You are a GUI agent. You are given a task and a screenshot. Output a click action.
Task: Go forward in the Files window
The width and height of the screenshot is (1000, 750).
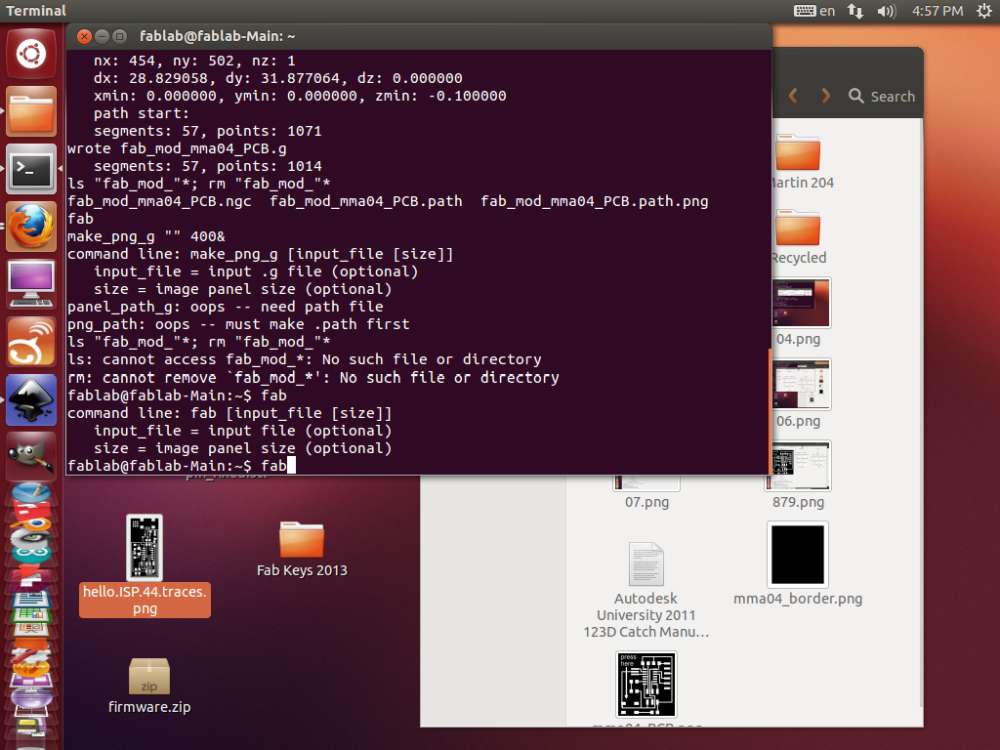[826, 96]
